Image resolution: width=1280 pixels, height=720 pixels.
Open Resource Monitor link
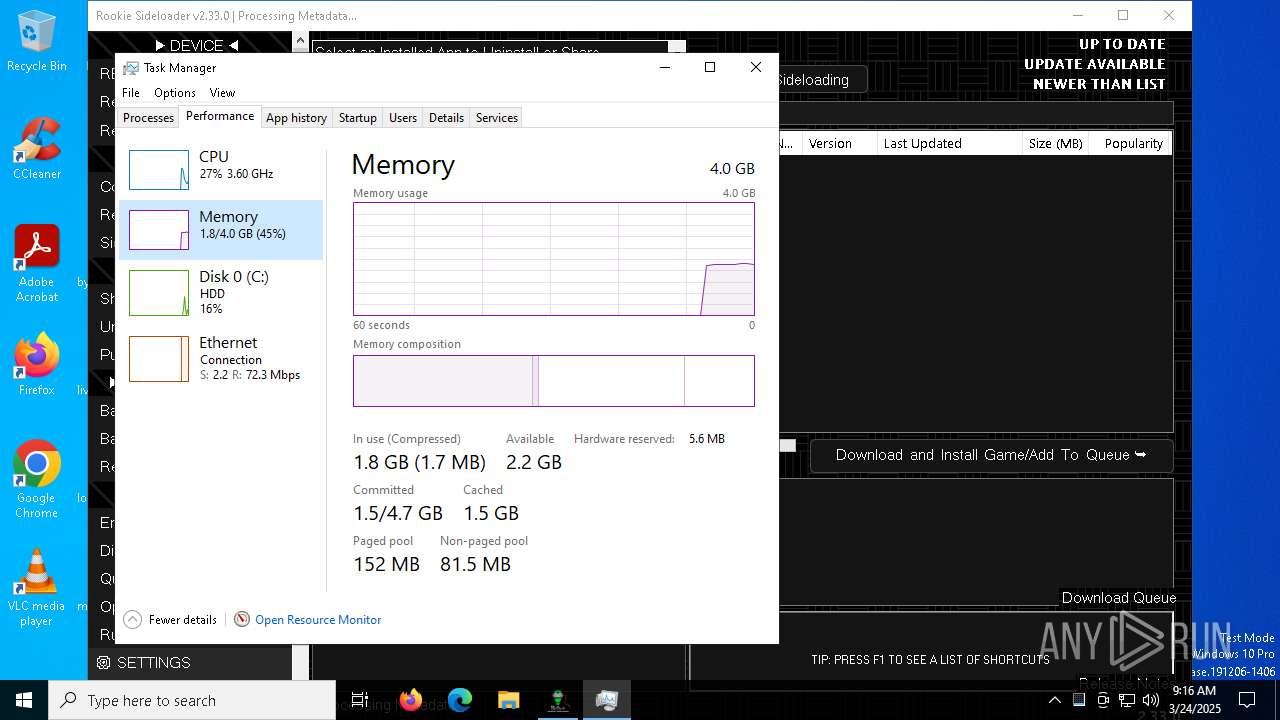(318, 620)
